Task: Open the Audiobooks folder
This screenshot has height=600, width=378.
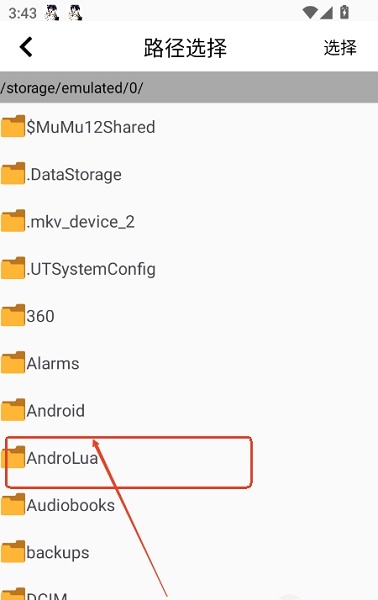Action: pyautogui.click(x=189, y=505)
